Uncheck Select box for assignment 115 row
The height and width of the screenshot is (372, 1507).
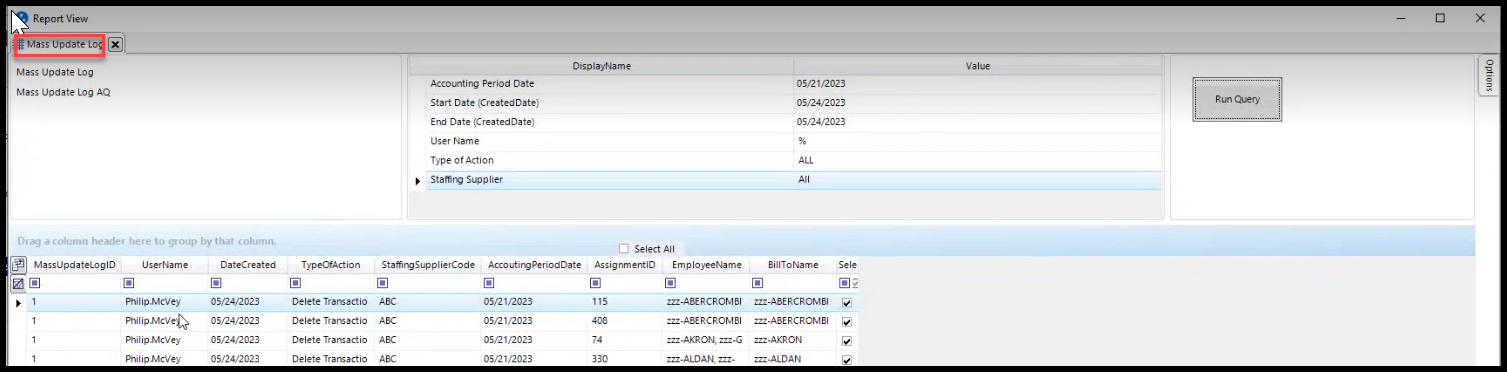(x=847, y=303)
